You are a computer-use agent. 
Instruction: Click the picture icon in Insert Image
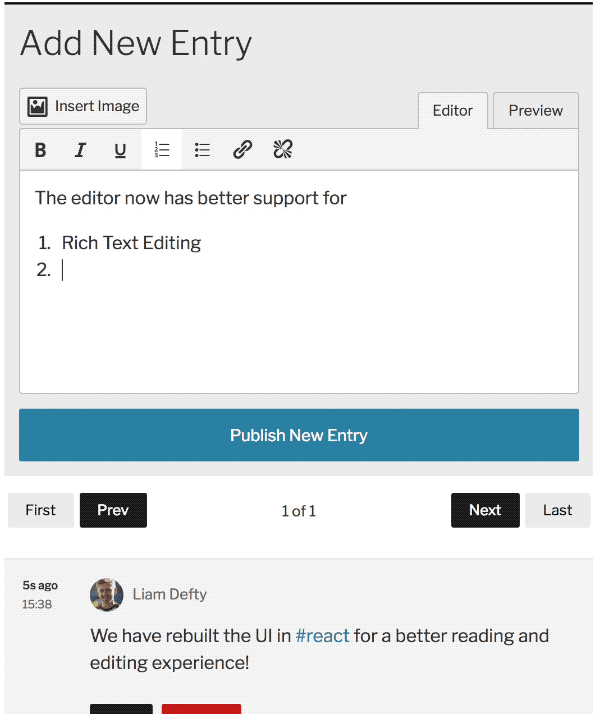(x=37, y=107)
